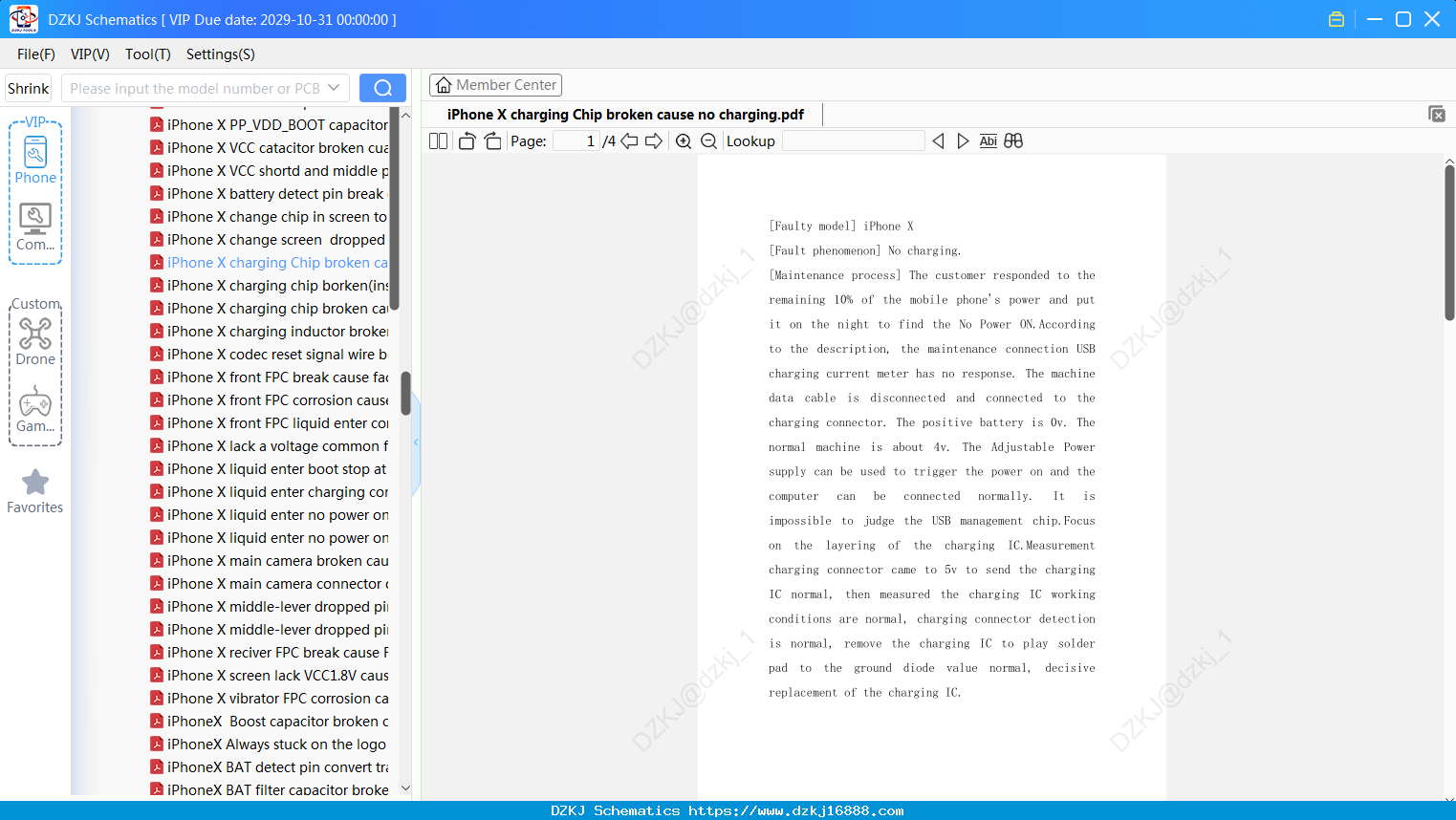Toggle the two-page view layout icon
The height and width of the screenshot is (820, 1456).
click(438, 141)
